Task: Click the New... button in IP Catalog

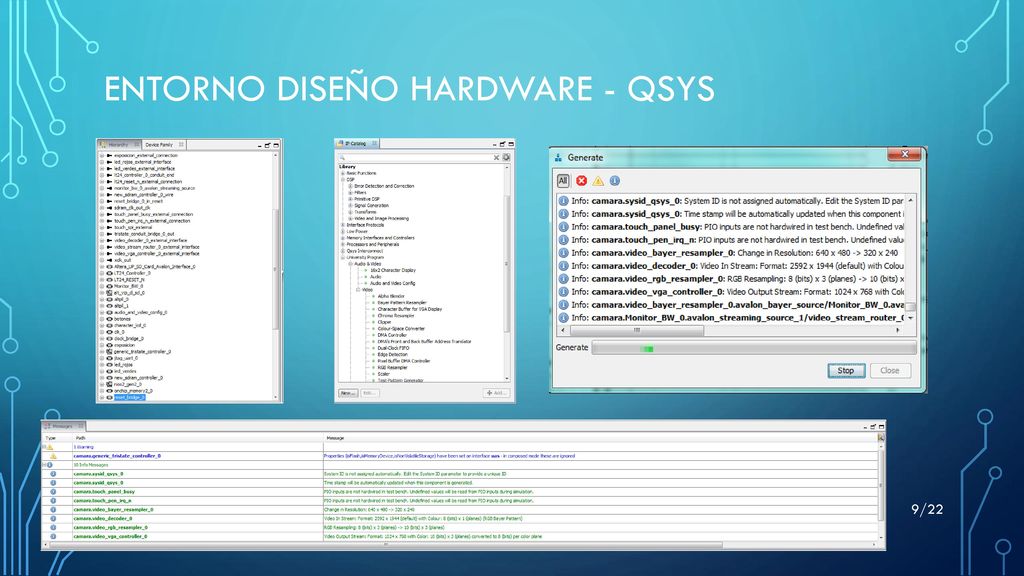Action: (x=348, y=393)
